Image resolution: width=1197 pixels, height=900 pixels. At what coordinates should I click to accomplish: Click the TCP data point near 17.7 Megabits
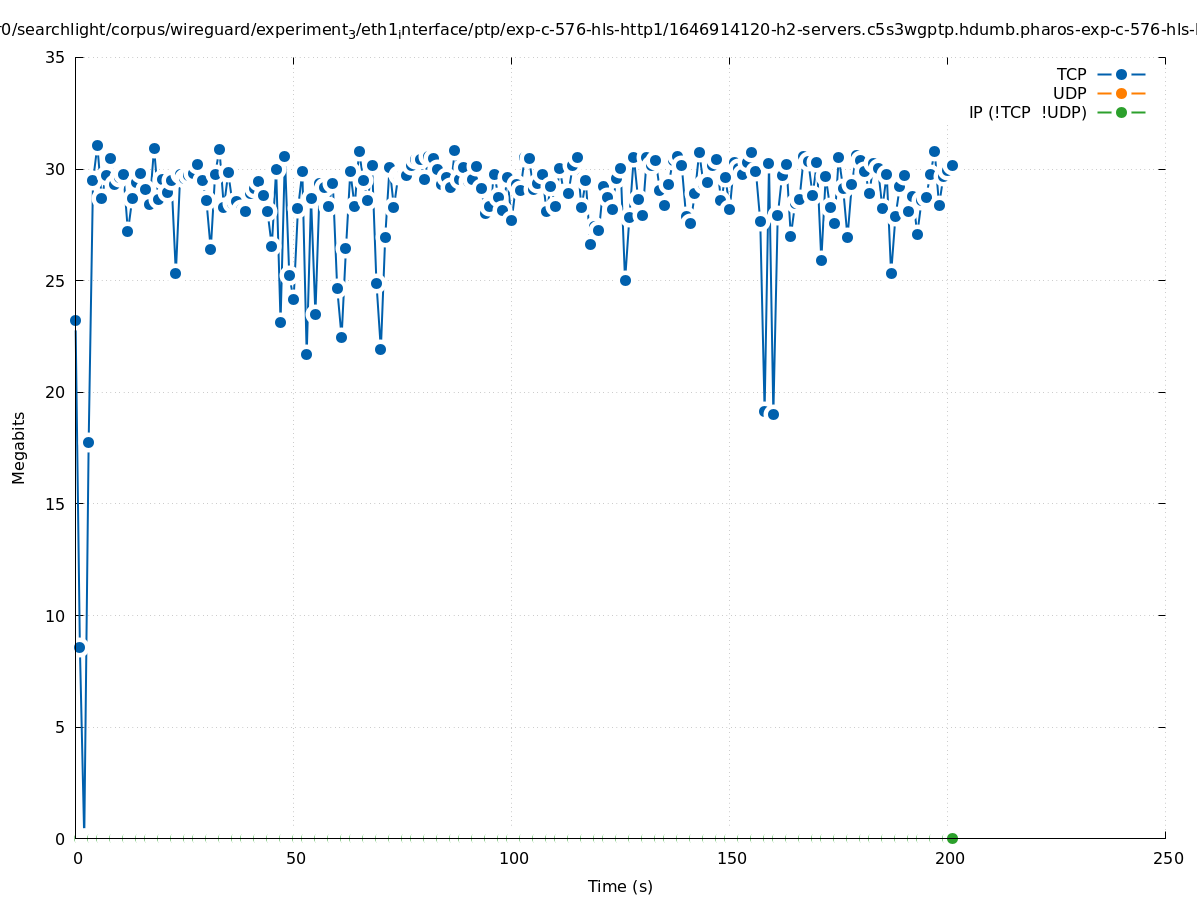pos(88,442)
